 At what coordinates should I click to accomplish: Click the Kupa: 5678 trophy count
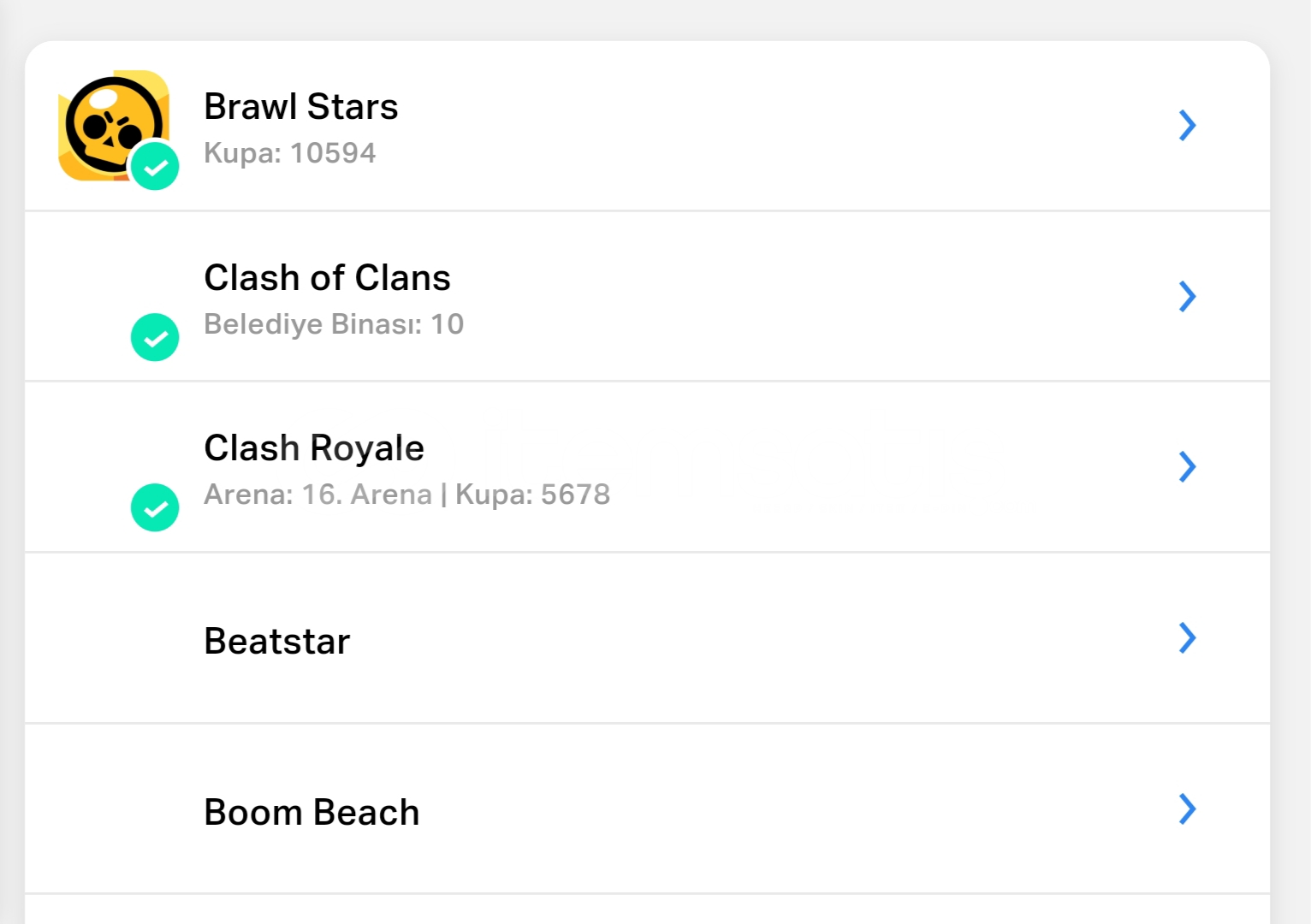[x=532, y=495]
